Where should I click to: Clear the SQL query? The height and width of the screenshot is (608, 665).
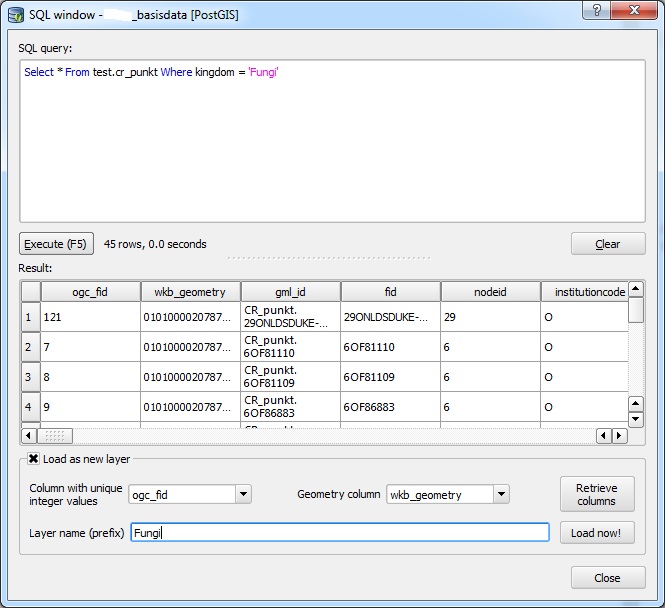click(608, 244)
